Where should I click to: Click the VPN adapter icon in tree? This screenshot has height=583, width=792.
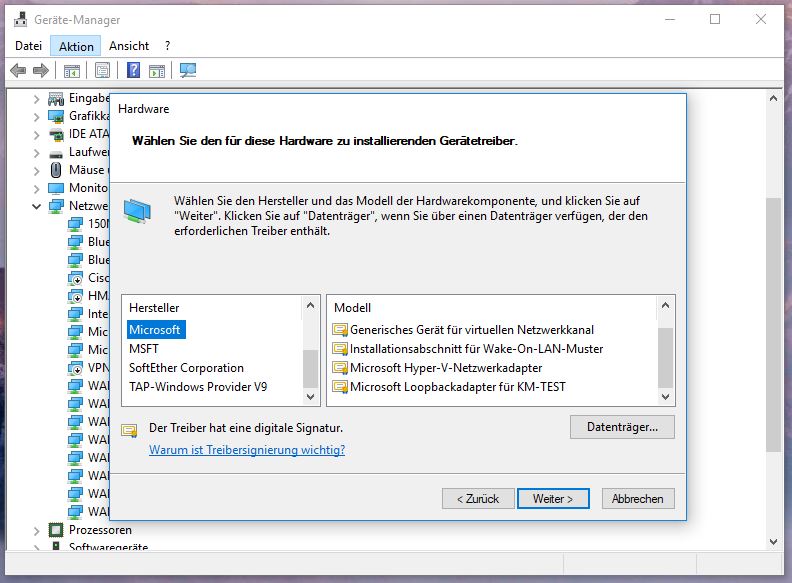coord(75,368)
